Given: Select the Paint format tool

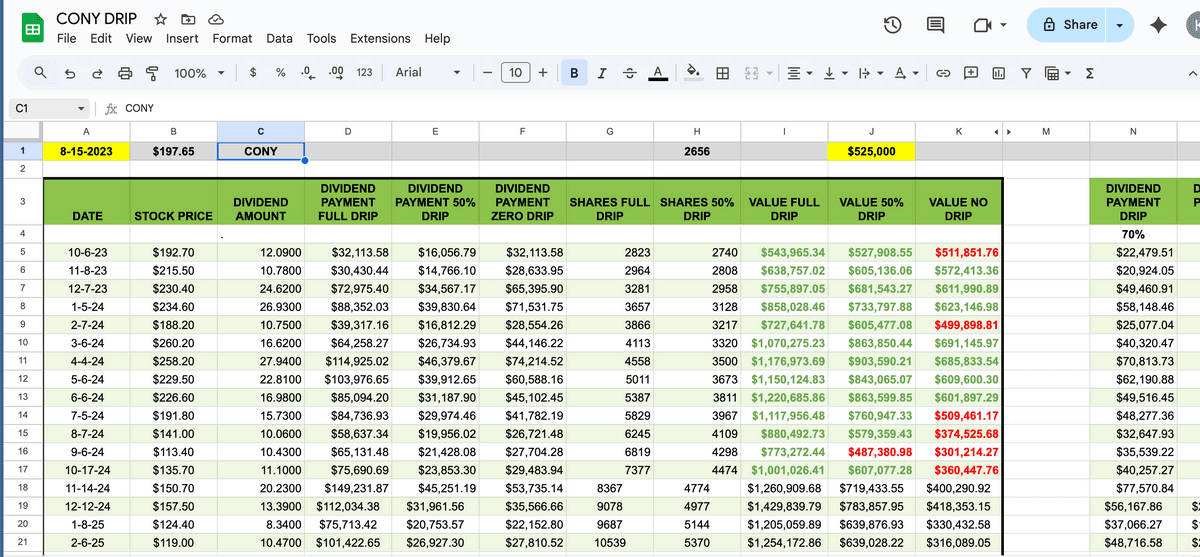Looking at the screenshot, I should (x=152, y=73).
